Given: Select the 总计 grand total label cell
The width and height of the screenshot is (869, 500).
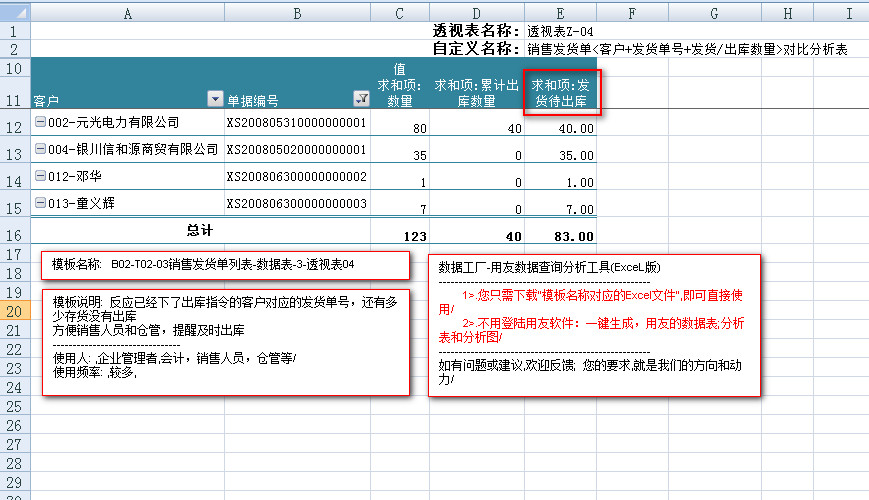Looking at the screenshot, I should [200, 230].
